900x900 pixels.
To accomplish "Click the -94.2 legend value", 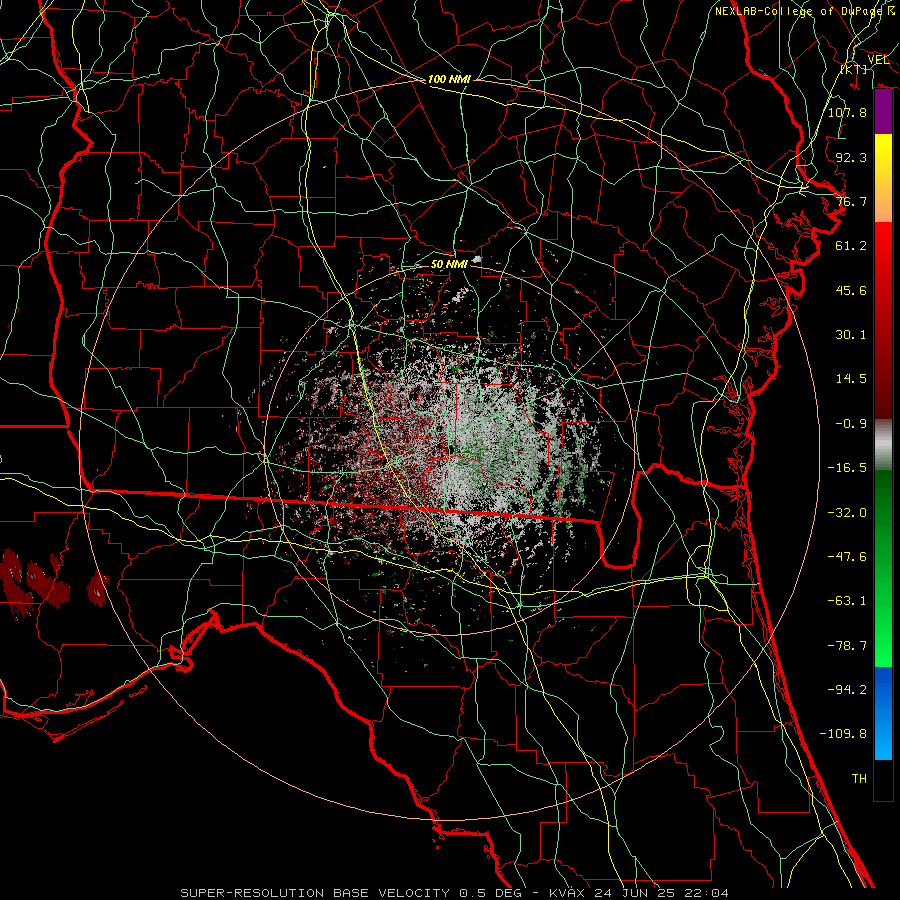I will coord(847,690).
